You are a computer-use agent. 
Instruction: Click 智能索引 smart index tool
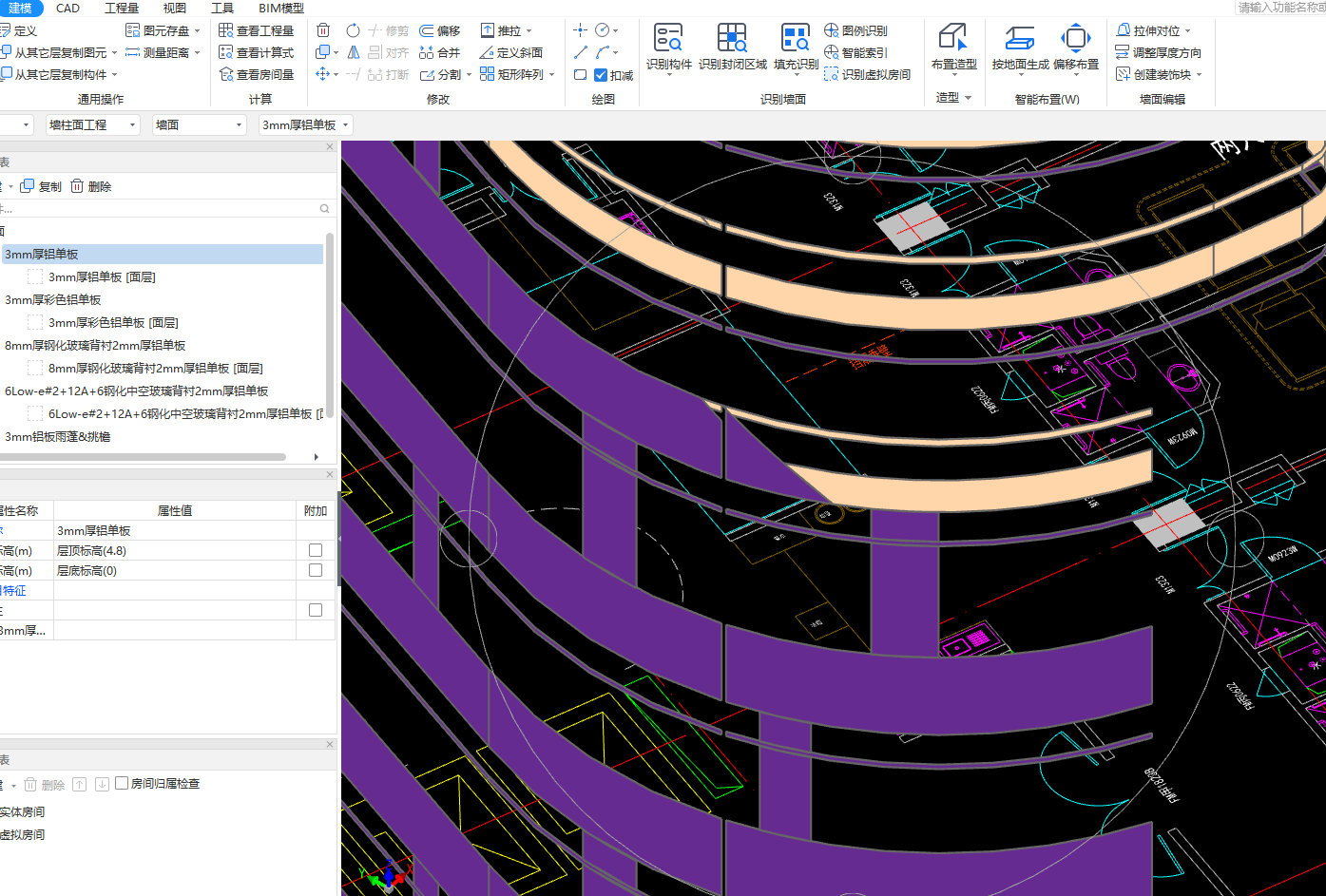(x=855, y=53)
